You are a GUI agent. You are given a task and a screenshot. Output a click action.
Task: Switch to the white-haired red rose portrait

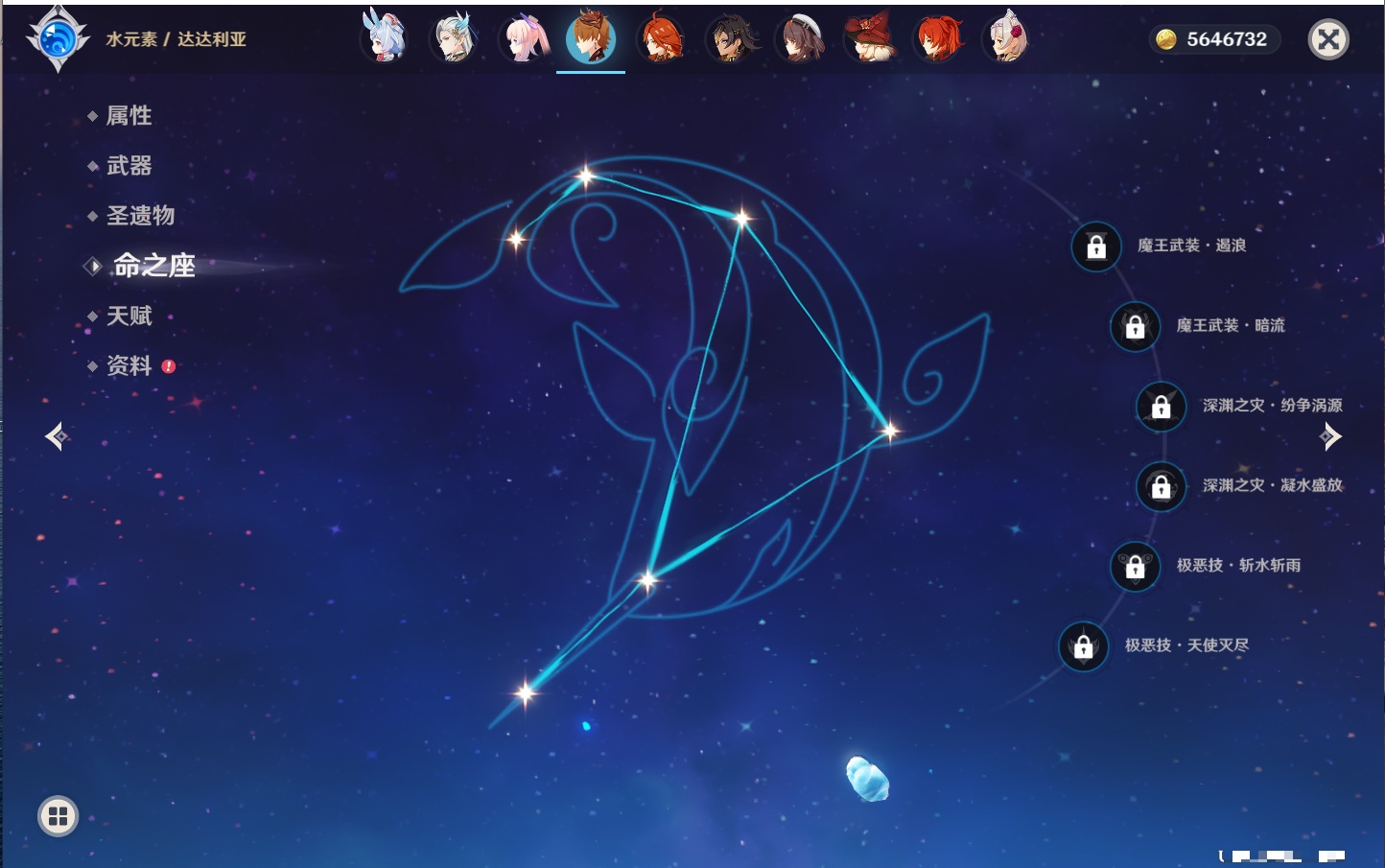click(x=1007, y=38)
